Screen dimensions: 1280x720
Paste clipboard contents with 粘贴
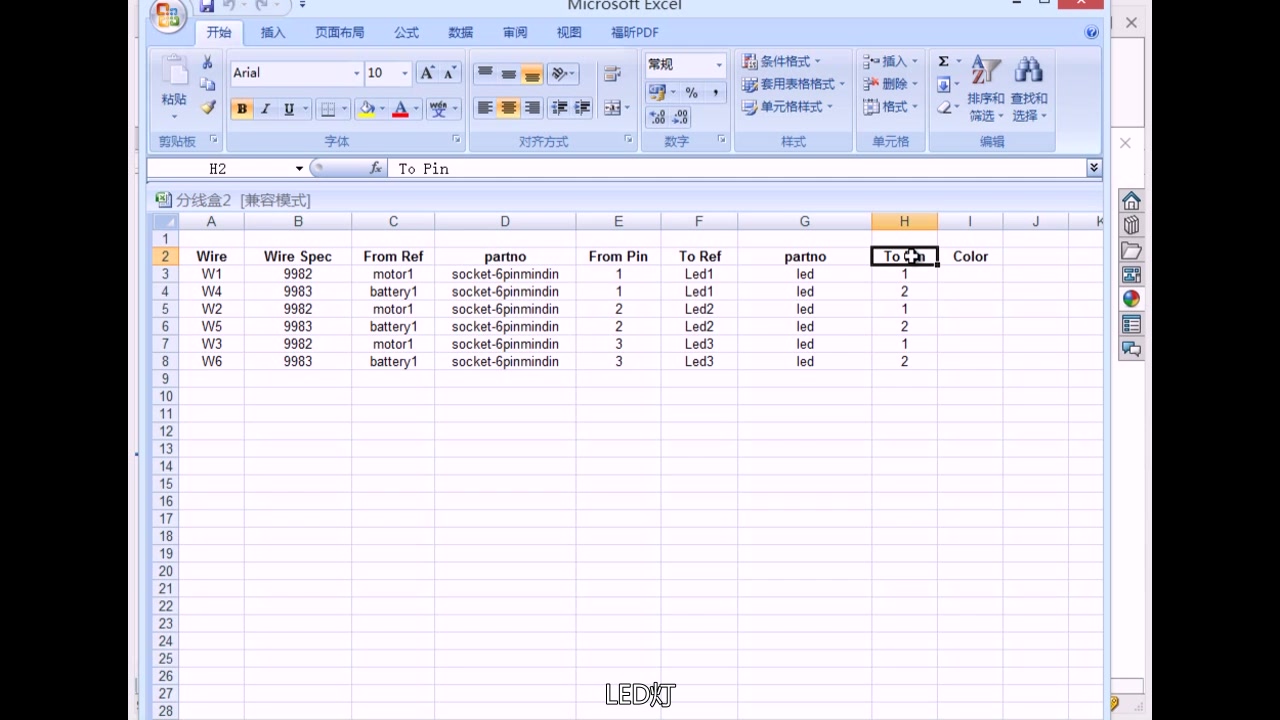coord(174,88)
